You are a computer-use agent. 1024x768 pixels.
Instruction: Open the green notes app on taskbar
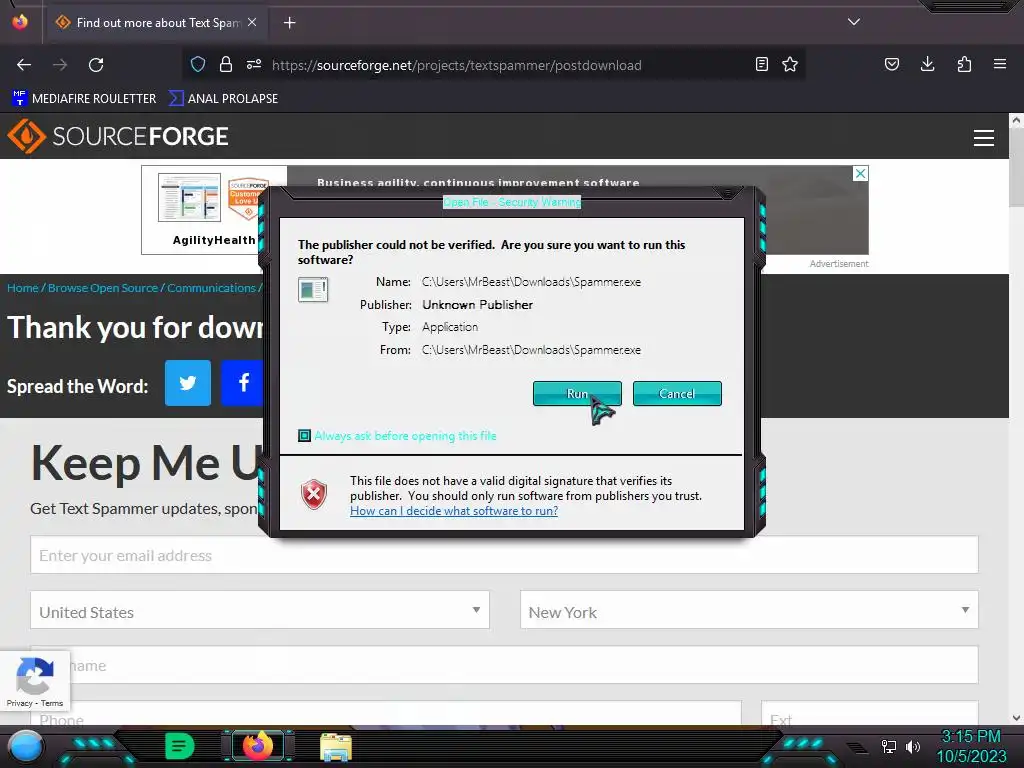[179, 746]
